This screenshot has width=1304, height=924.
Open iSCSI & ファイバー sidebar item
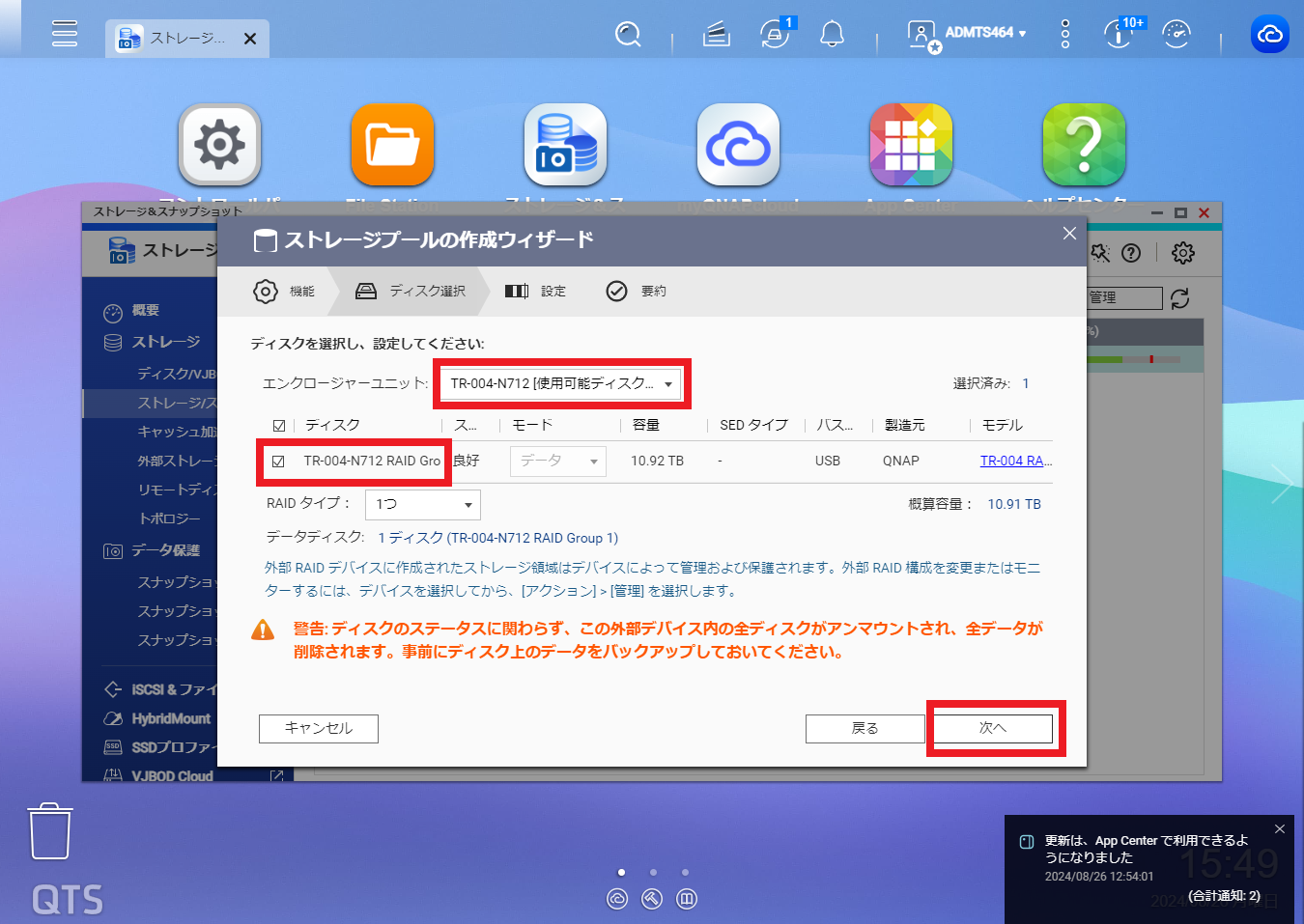[174, 689]
